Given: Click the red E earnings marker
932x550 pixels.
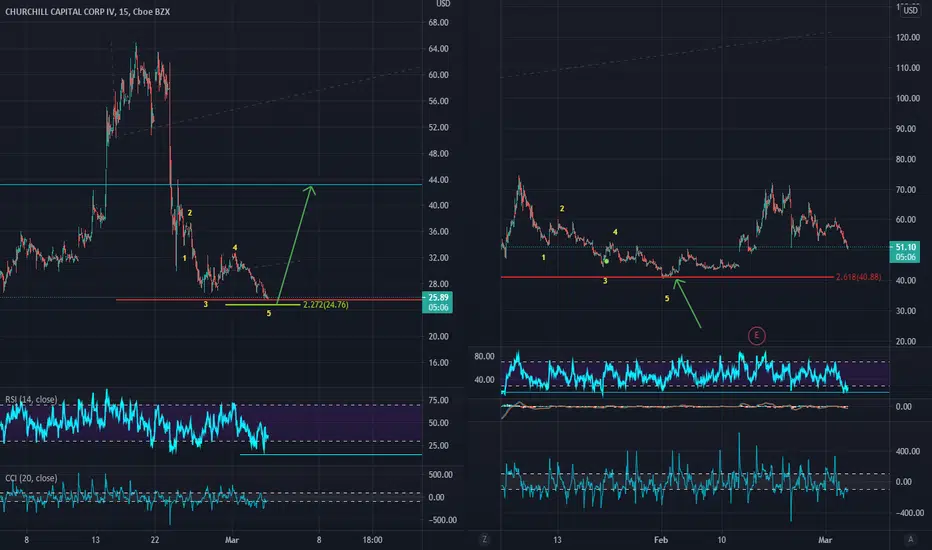Looking at the screenshot, I should (756, 336).
